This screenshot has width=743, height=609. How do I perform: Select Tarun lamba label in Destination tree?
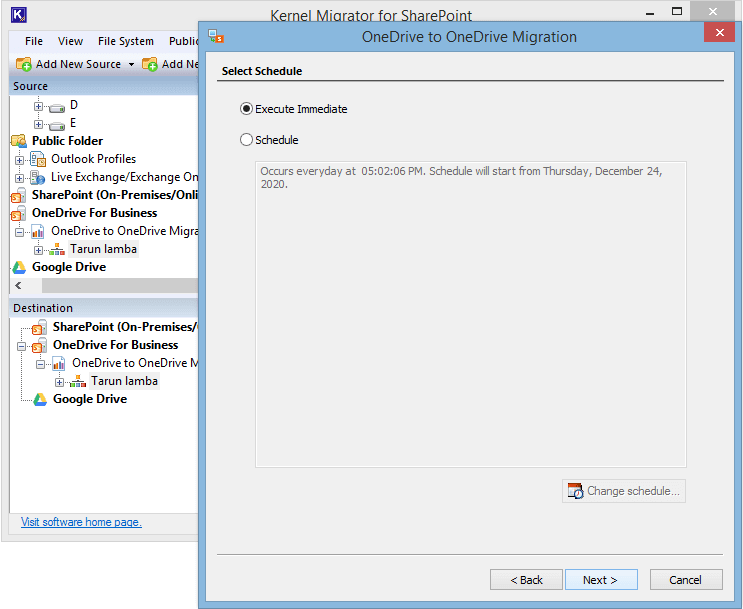coord(124,381)
